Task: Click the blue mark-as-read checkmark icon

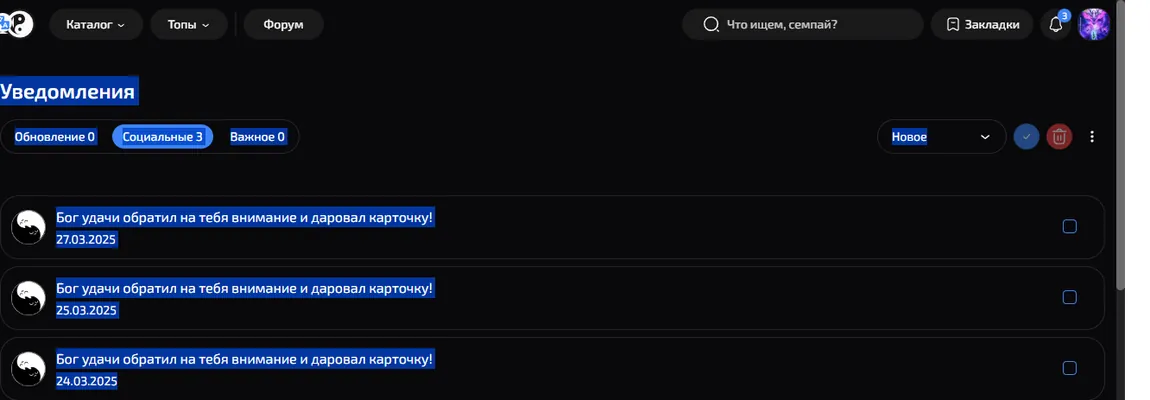Action: click(x=1026, y=137)
